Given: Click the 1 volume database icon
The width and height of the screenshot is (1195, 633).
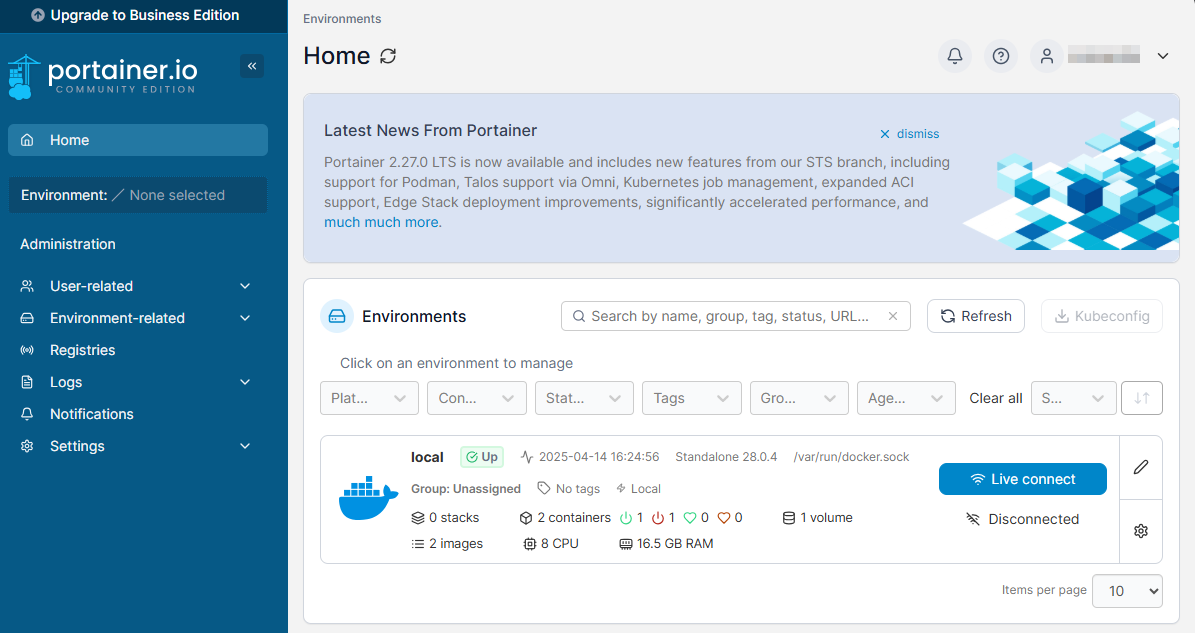Looking at the screenshot, I should [789, 518].
